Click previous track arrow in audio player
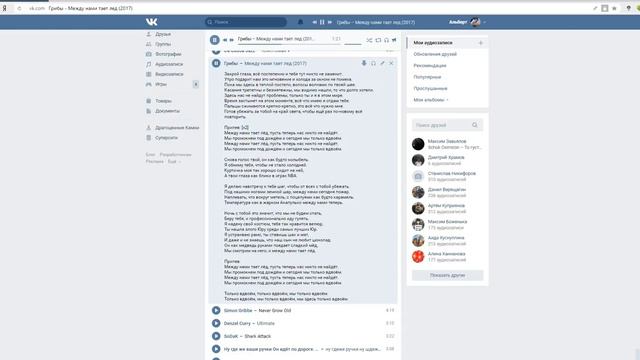This screenshot has height=360, width=640. [x=224, y=40]
